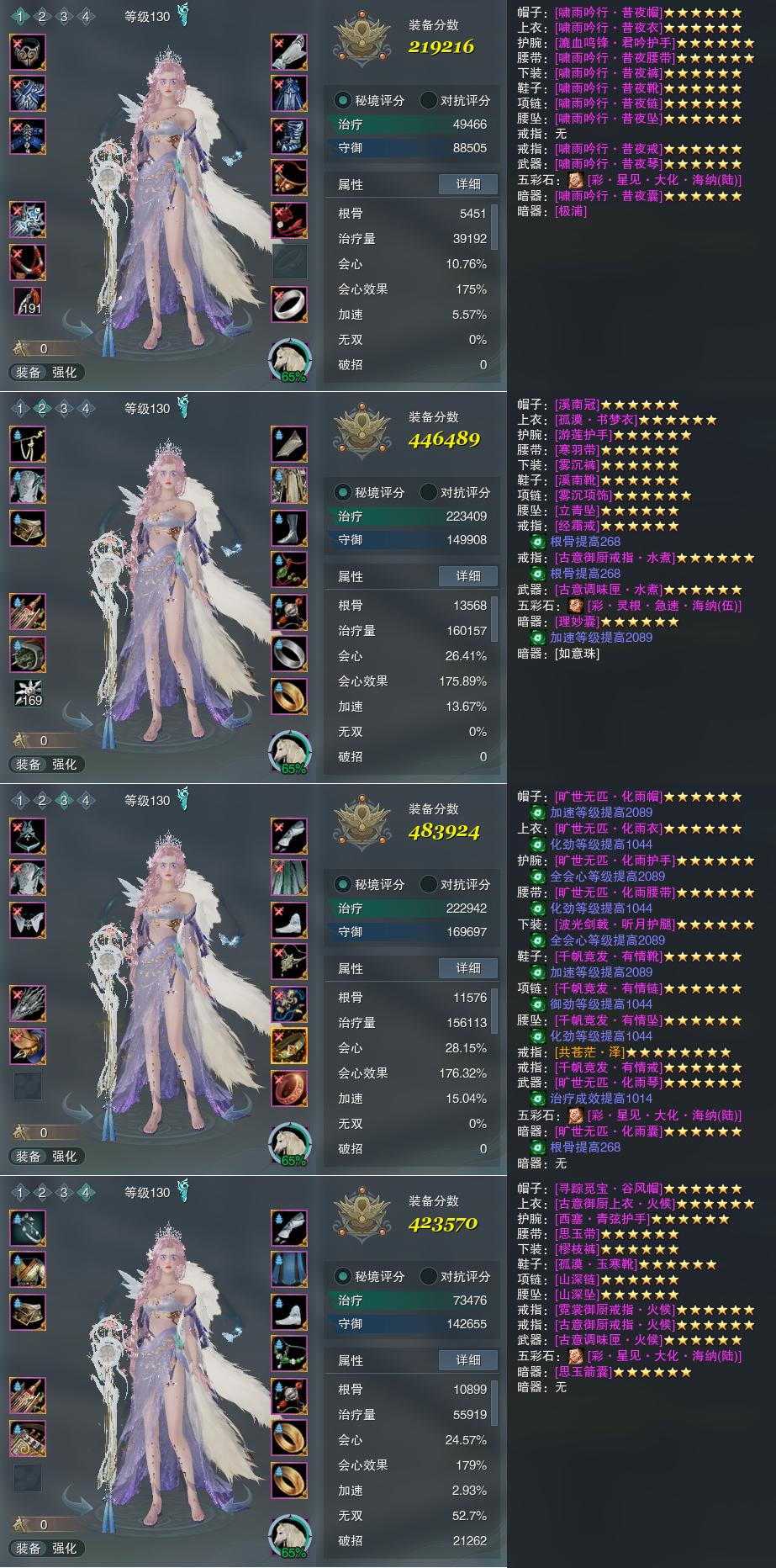The height and width of the screenshot is (1568, 776).
Task: Click the silver ring slot in first panel
Action: pyautogui.click(x=289, y=304)
